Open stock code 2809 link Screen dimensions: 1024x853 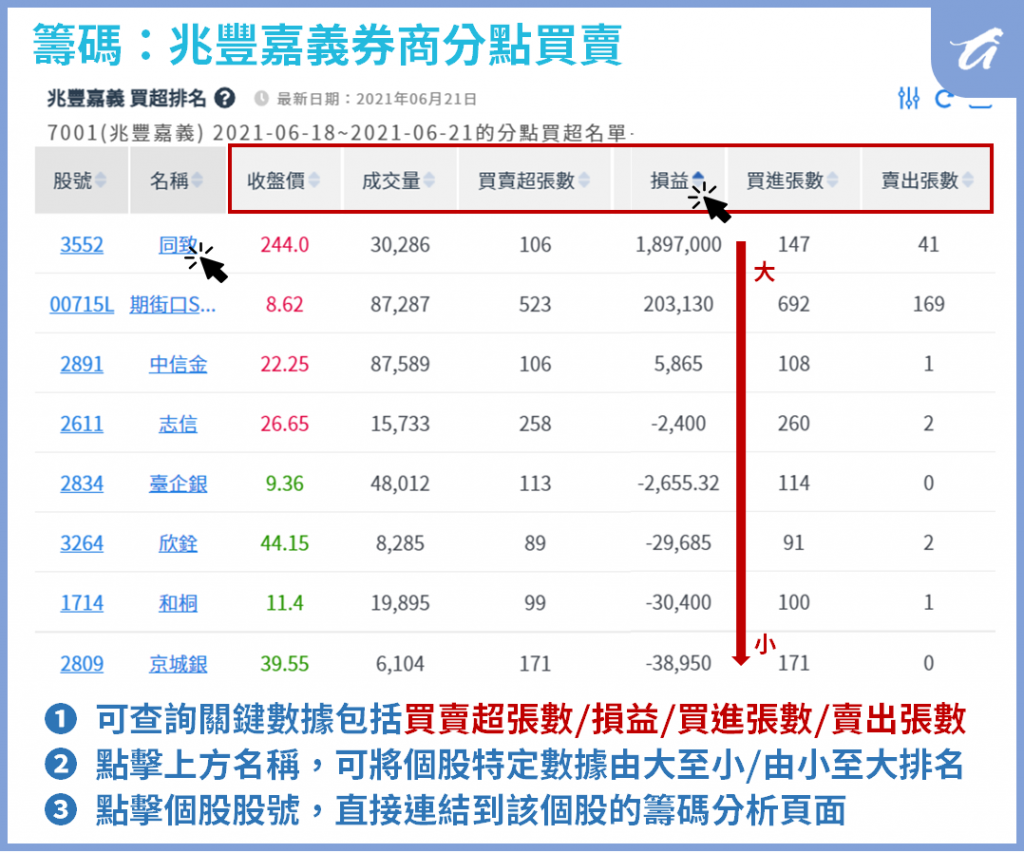82,664
